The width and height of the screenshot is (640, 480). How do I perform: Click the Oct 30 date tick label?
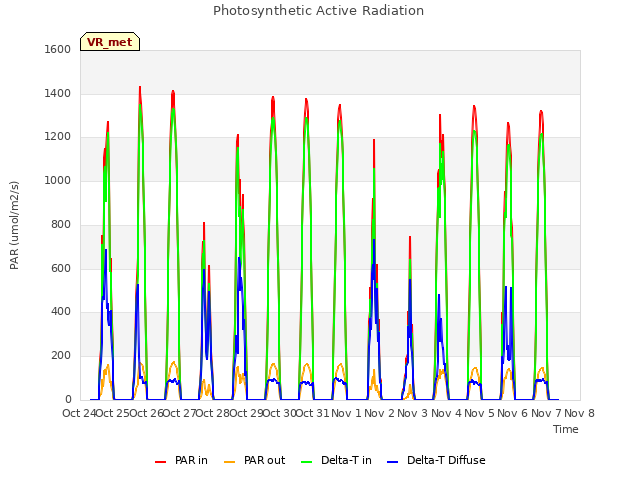(x=279, y=413)
